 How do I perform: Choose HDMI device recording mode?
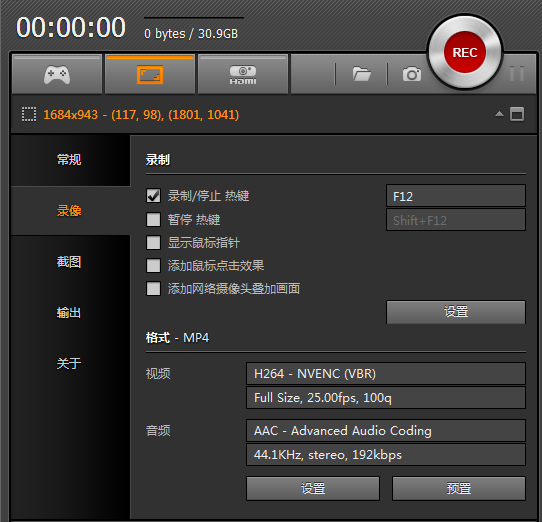243,74
